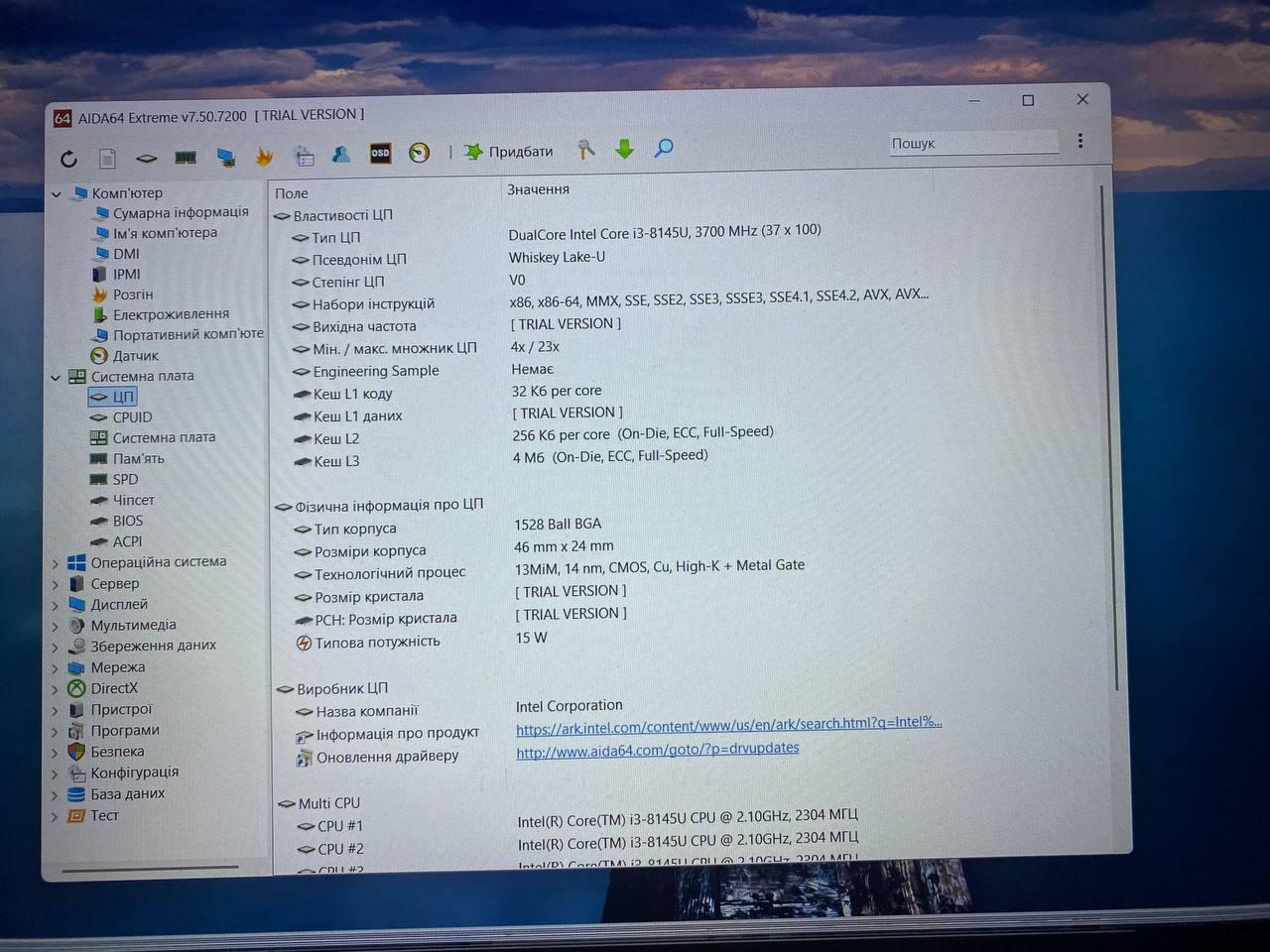
Task: Click the Refresh toolbar icon
Action: [68, 159]
